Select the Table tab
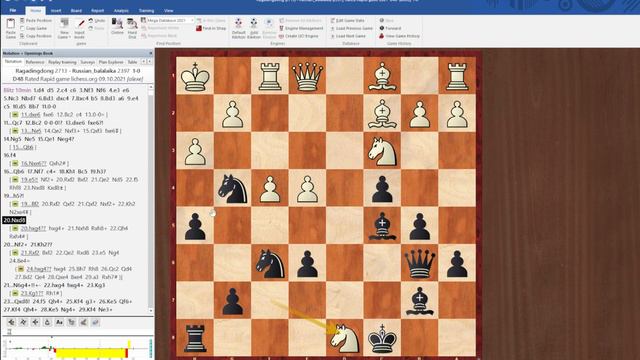The height and width of the screenshot is (360, 640). click(132, 62)
